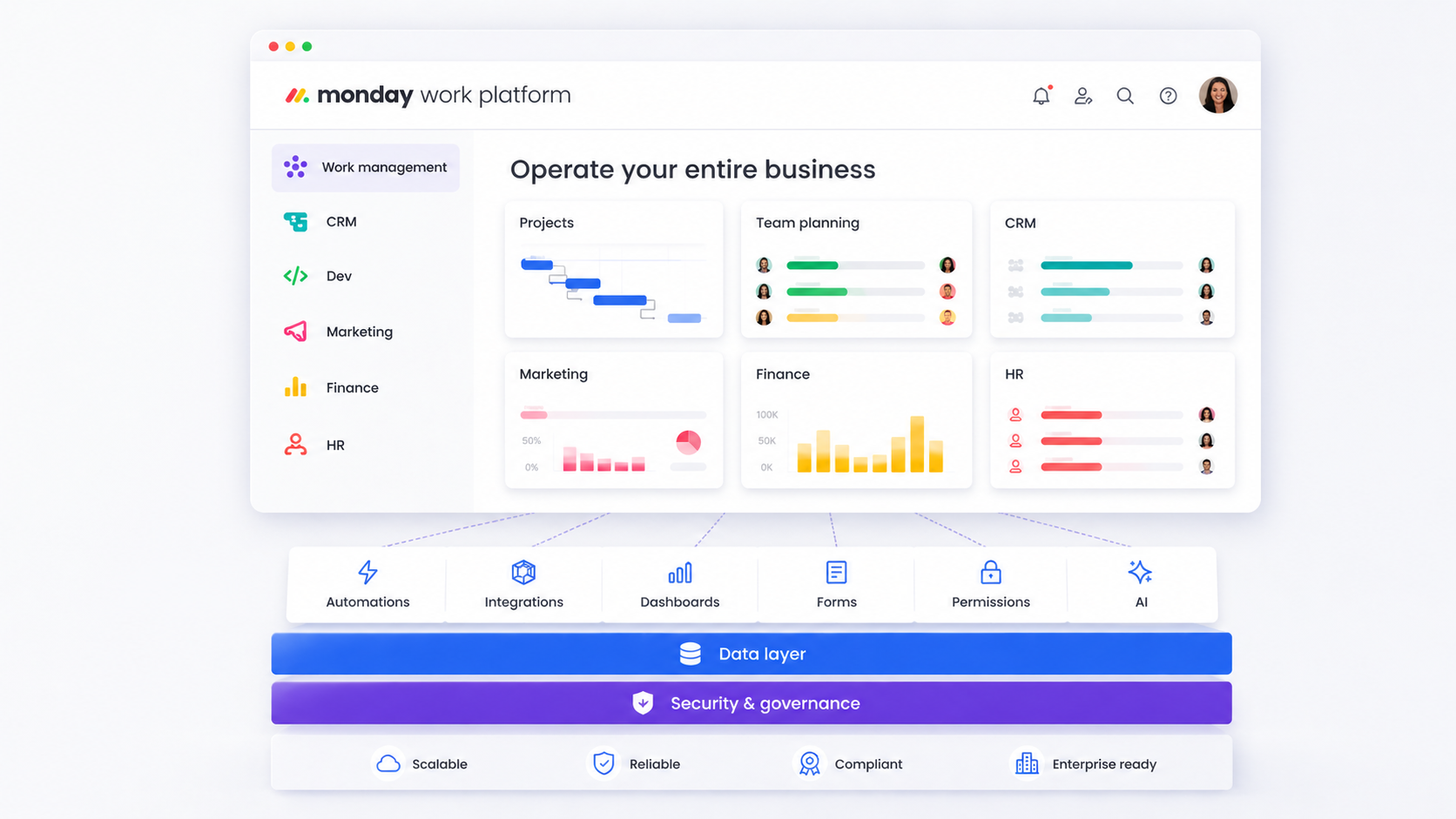Screen dimensions: 1456x819
Task: Click the Forms document icon
Action: tap(836, 572)
